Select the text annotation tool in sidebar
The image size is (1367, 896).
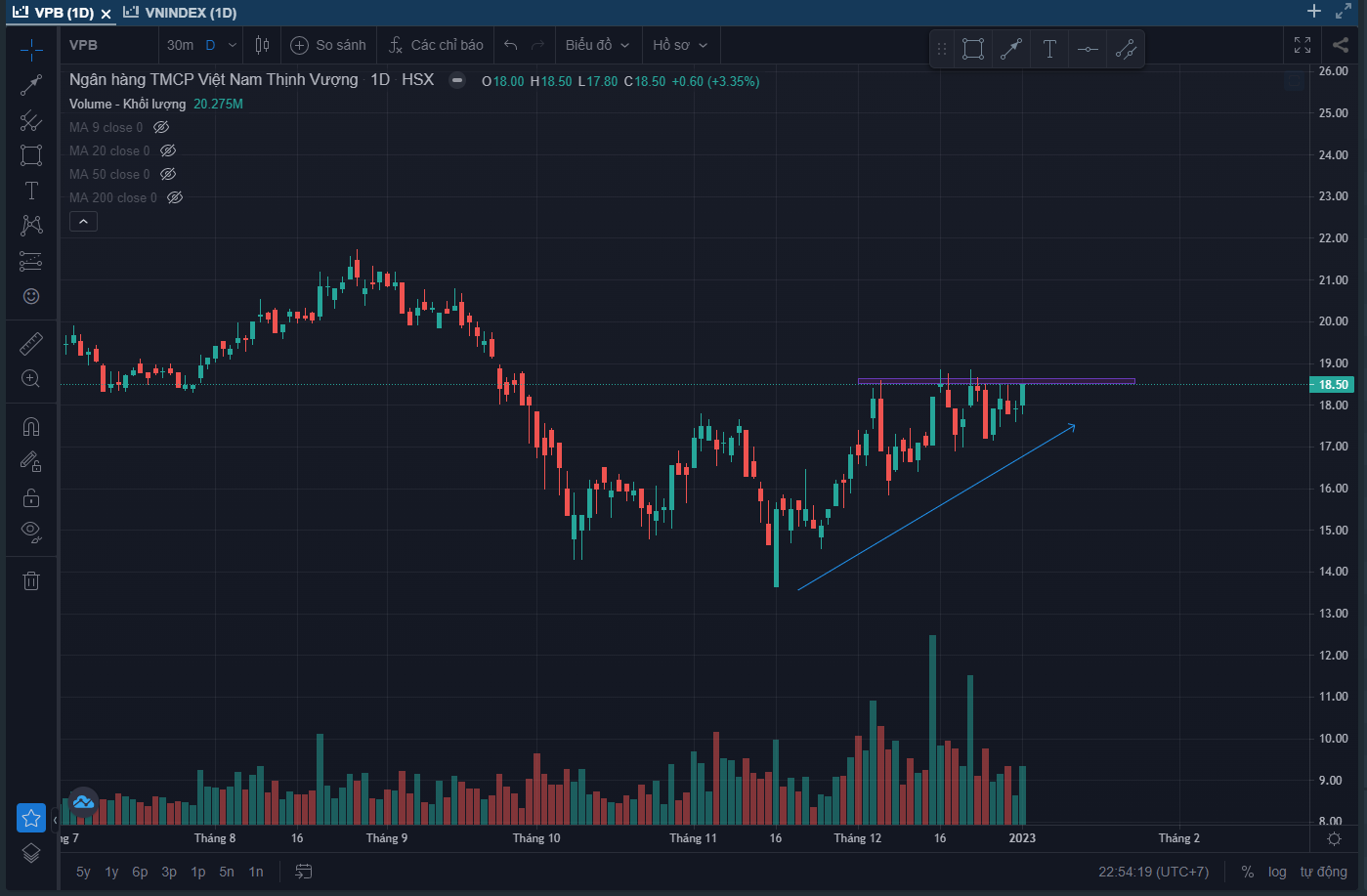point(31,191)
